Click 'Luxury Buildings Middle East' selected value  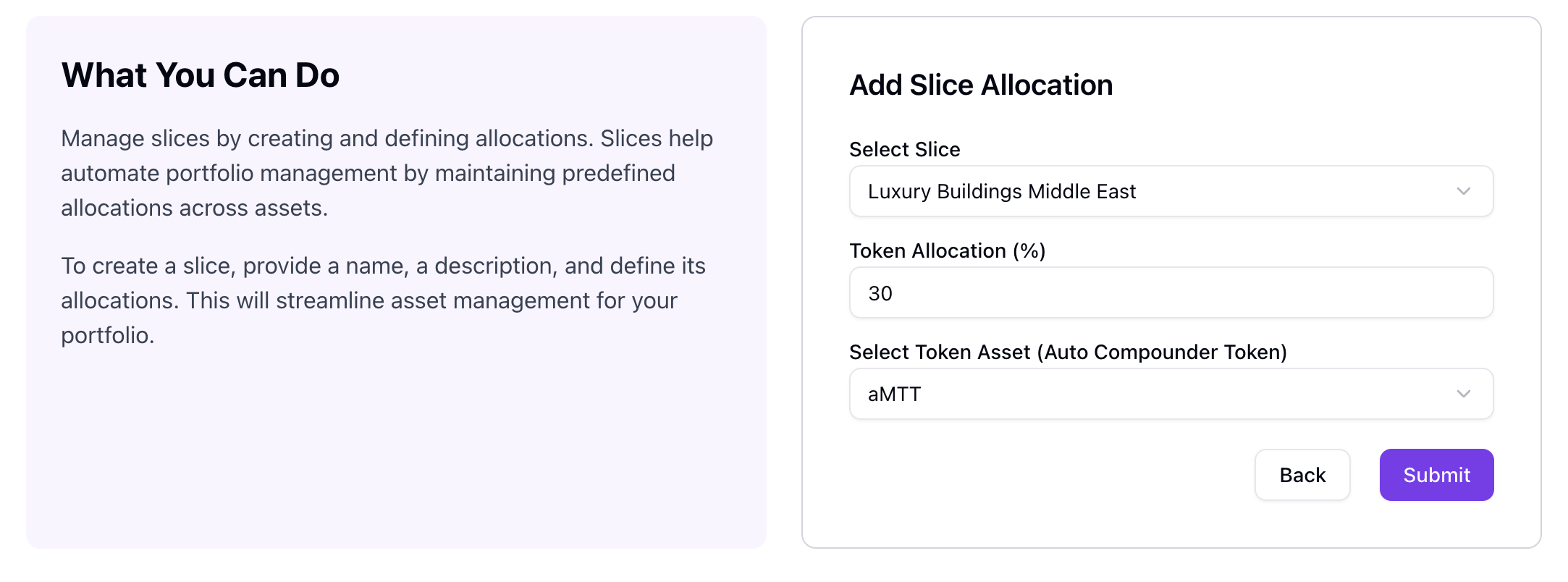pyautogui.click(x=1001, y=191)
